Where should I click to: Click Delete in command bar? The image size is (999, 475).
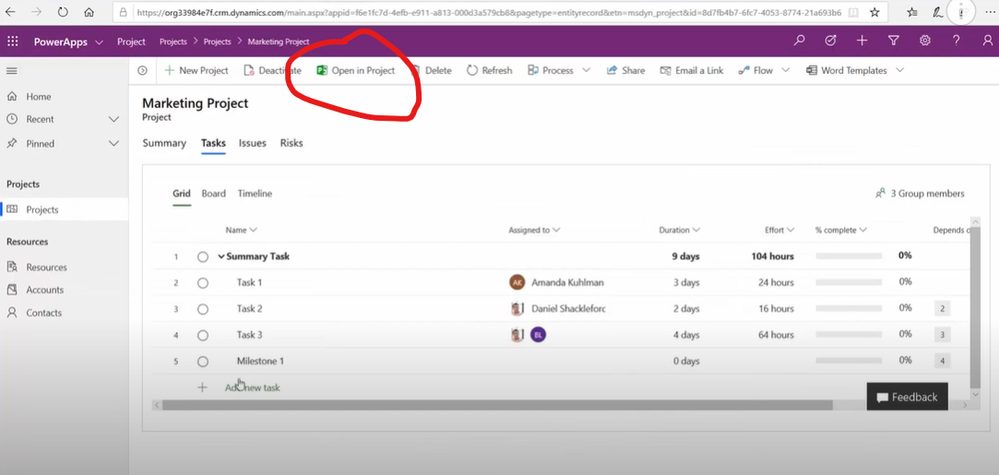click(x=431, y=71)
